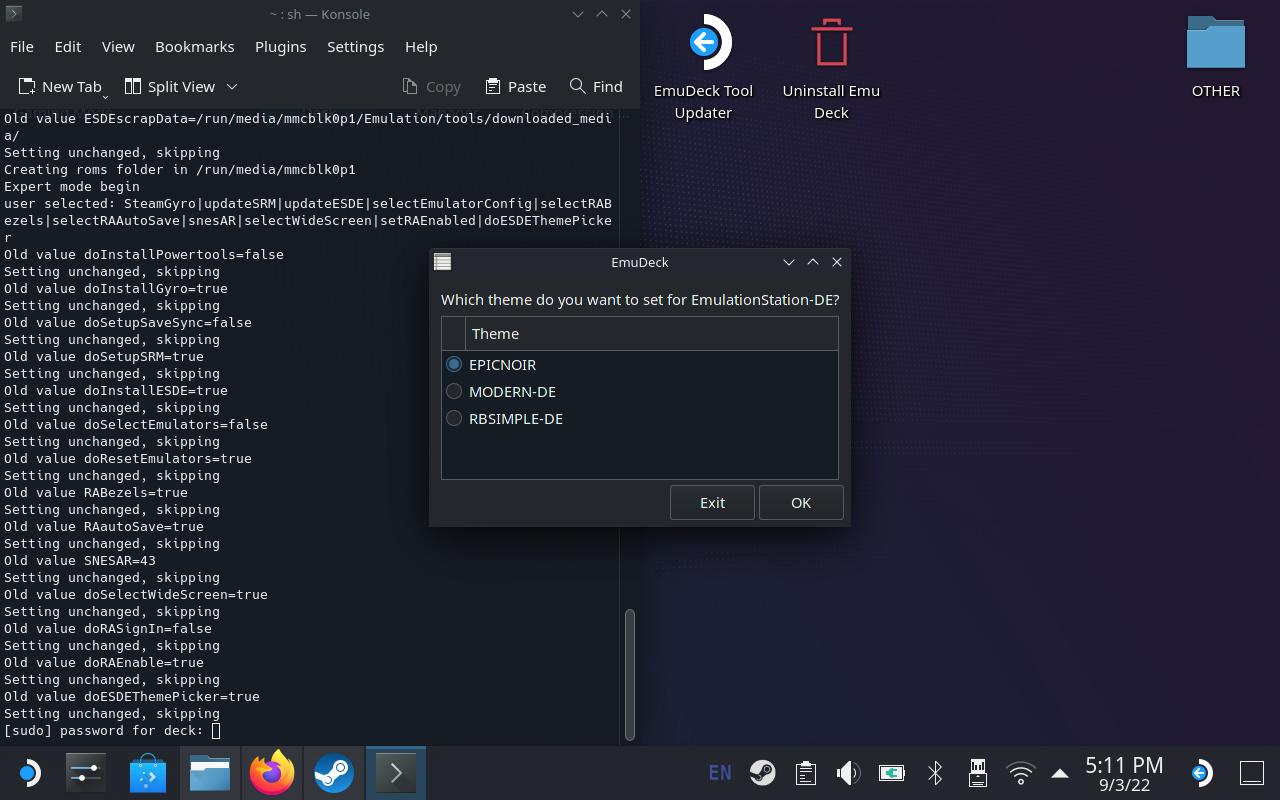
Task: Expand hidden system tray icons arrow
Action: pyautogui.click(x=1060, y=773)
